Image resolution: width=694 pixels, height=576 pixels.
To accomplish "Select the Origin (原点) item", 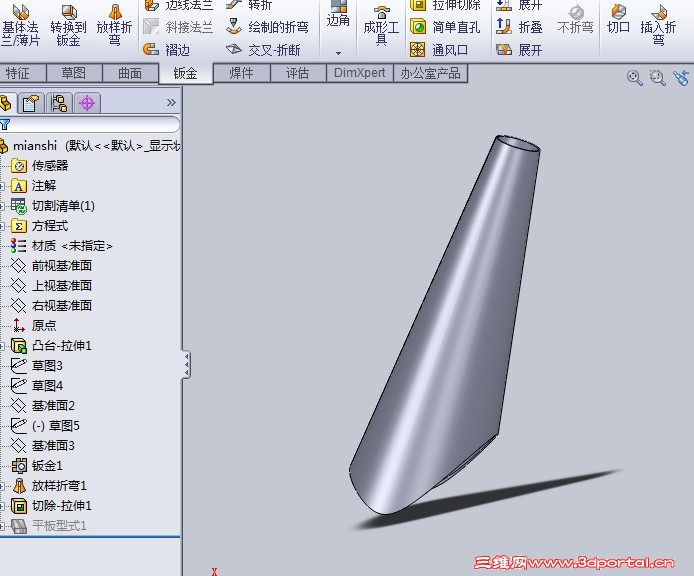I will pos(34,325).
